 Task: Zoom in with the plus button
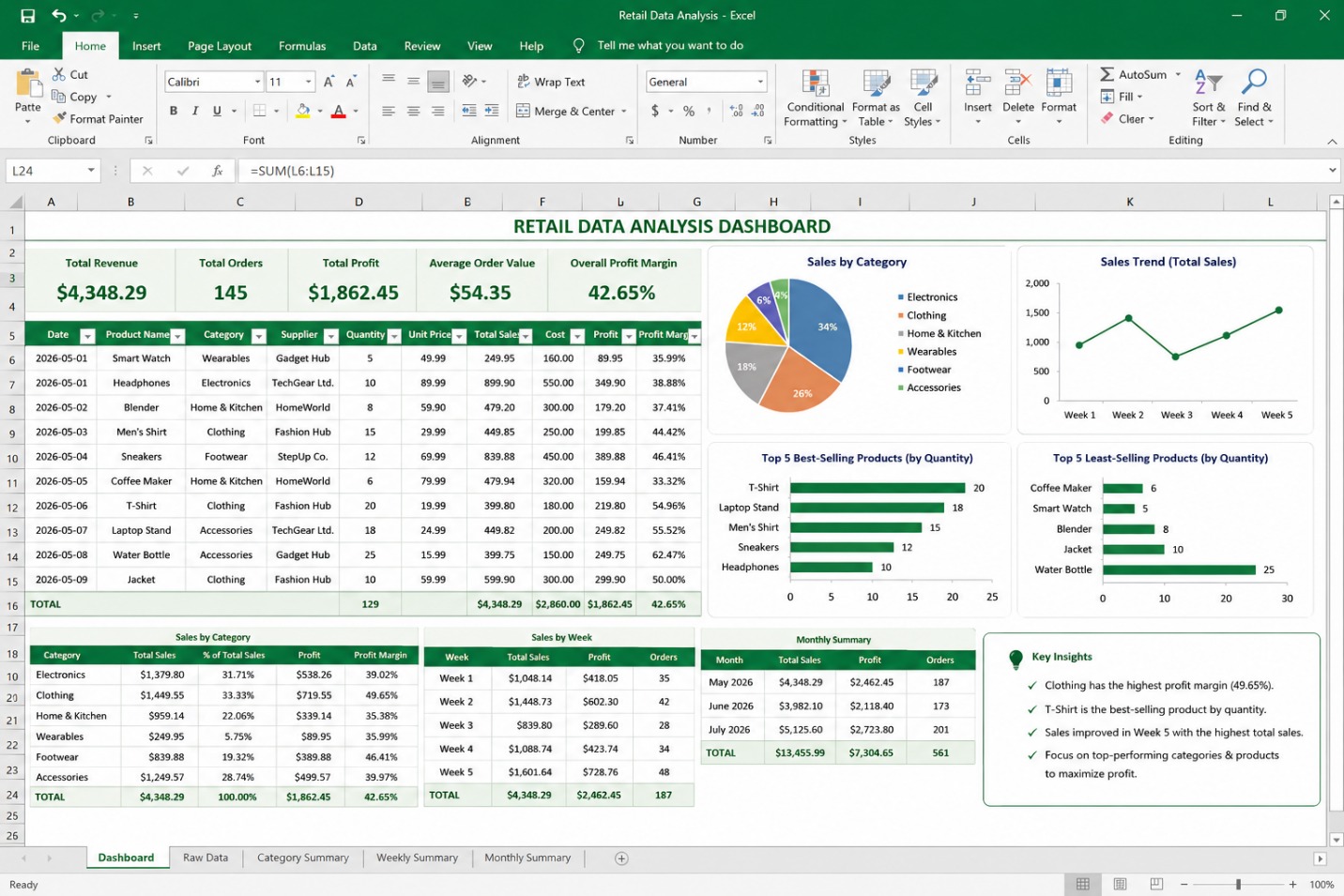1292,884
